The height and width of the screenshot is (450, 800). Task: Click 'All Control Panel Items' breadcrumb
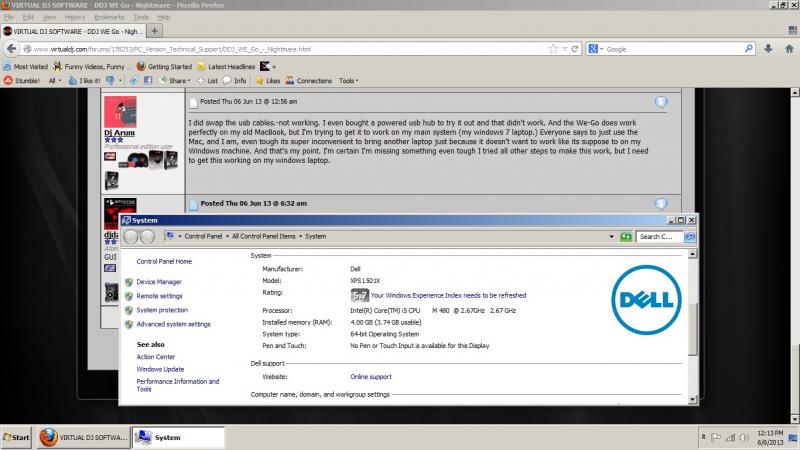[x=263, y=236]
